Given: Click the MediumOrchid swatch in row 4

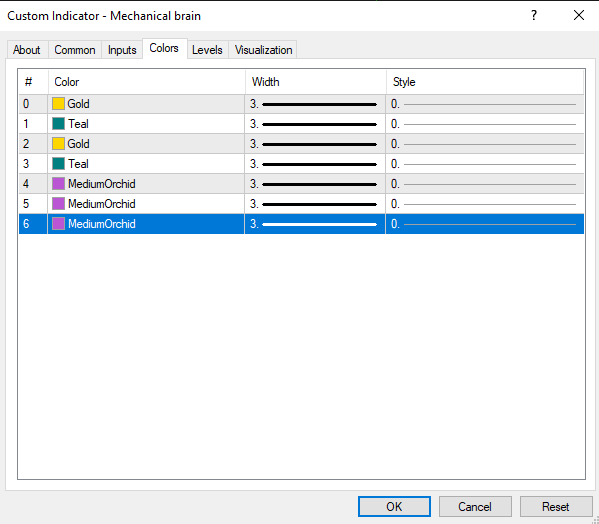Looking at the screenshot, I should tap(58, 184).
